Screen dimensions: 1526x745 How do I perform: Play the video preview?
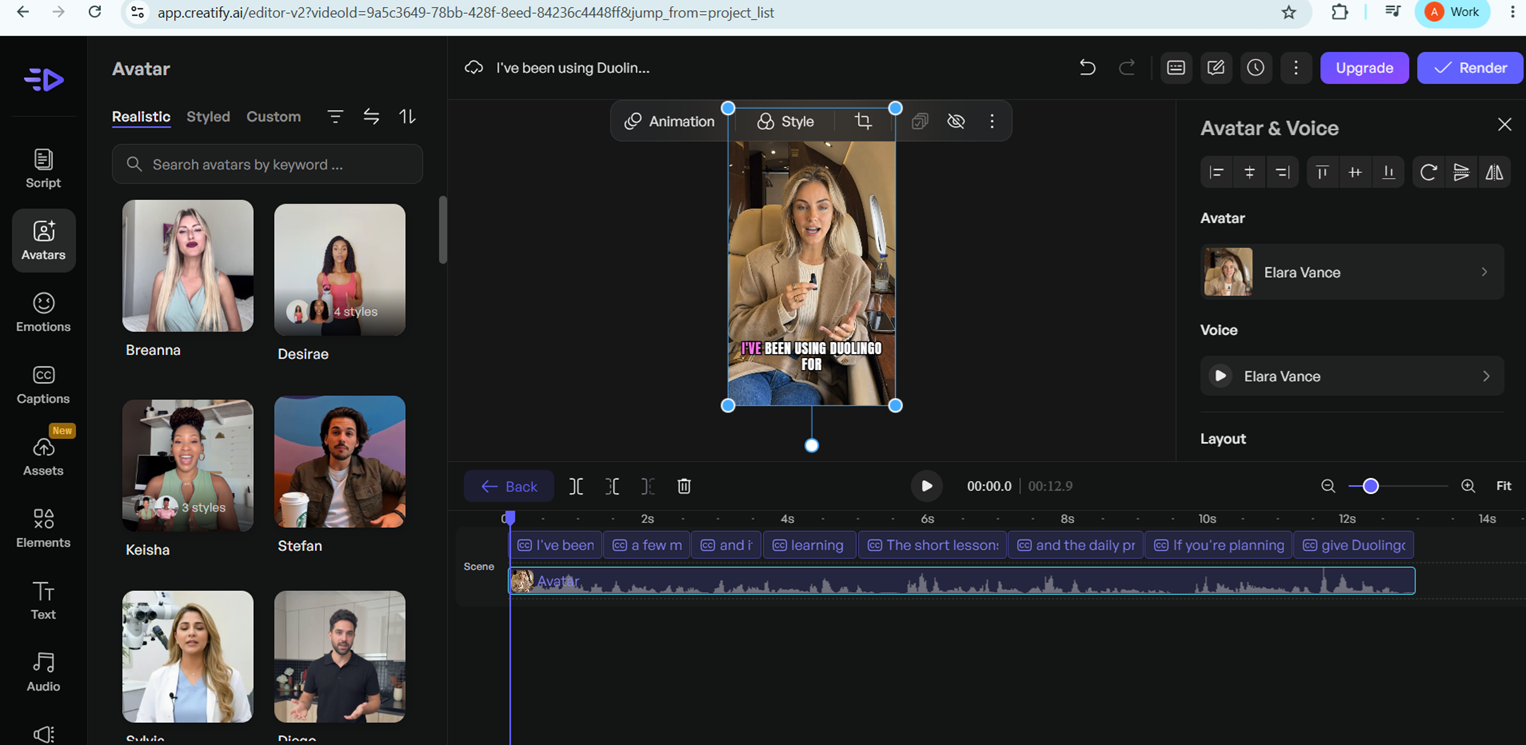[927, 486]
